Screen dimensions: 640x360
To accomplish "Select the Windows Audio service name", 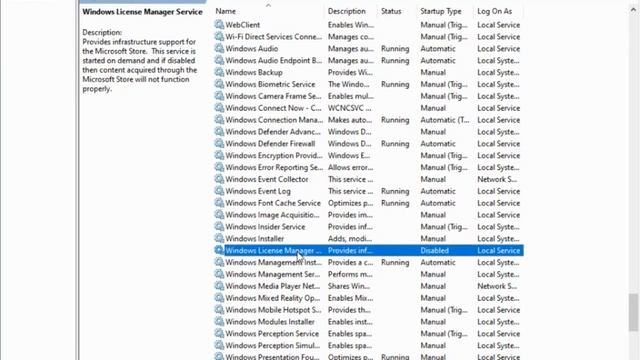I will 251,49.
